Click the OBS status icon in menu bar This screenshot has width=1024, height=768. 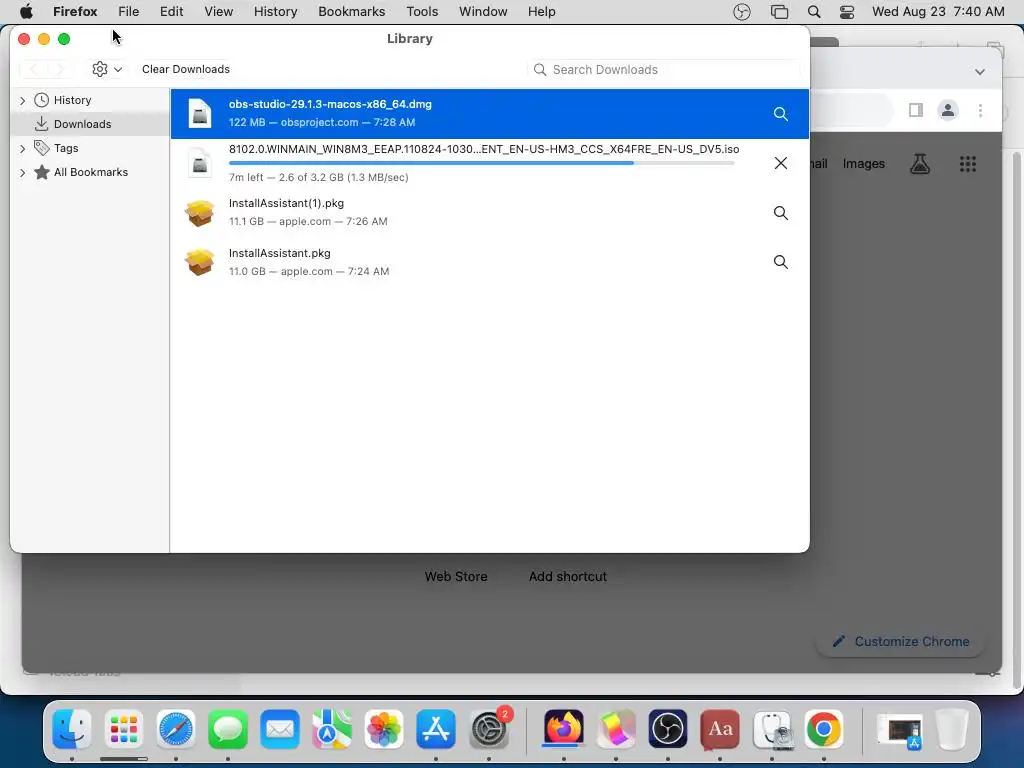[742, 12]
